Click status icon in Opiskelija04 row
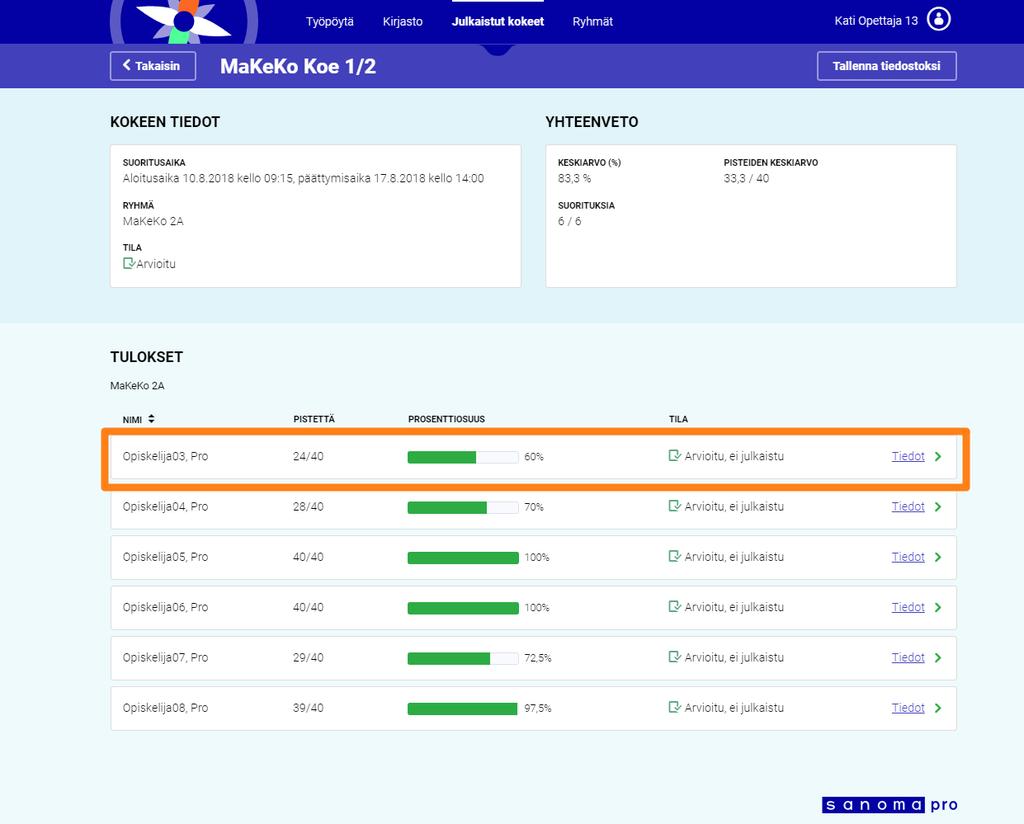 (x=675, y=506)
